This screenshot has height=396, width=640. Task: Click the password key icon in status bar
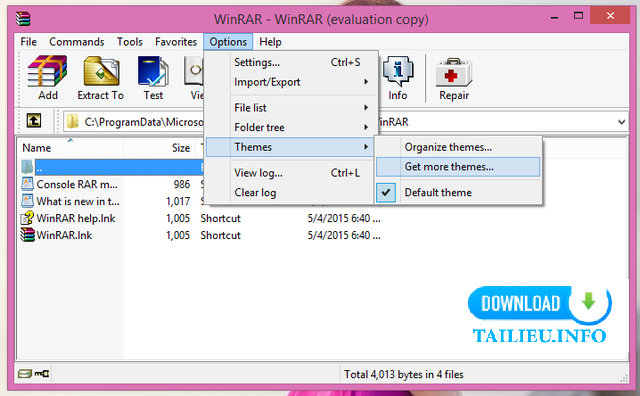point(42,373)
